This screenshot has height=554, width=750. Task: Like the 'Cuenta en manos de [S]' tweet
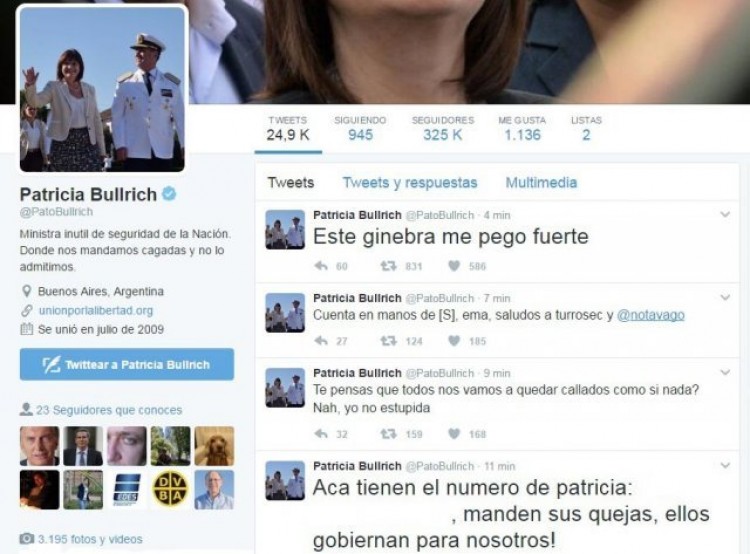click(454, 341)
